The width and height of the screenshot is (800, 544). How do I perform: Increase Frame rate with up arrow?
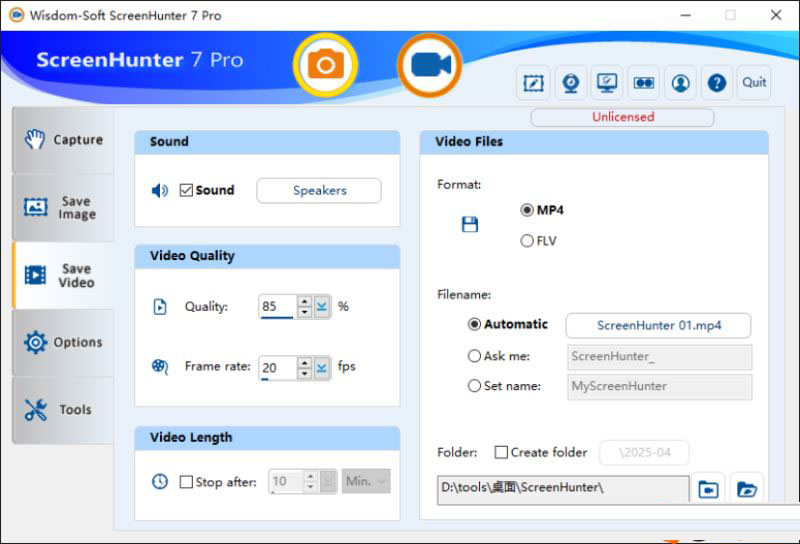(305, 362)
